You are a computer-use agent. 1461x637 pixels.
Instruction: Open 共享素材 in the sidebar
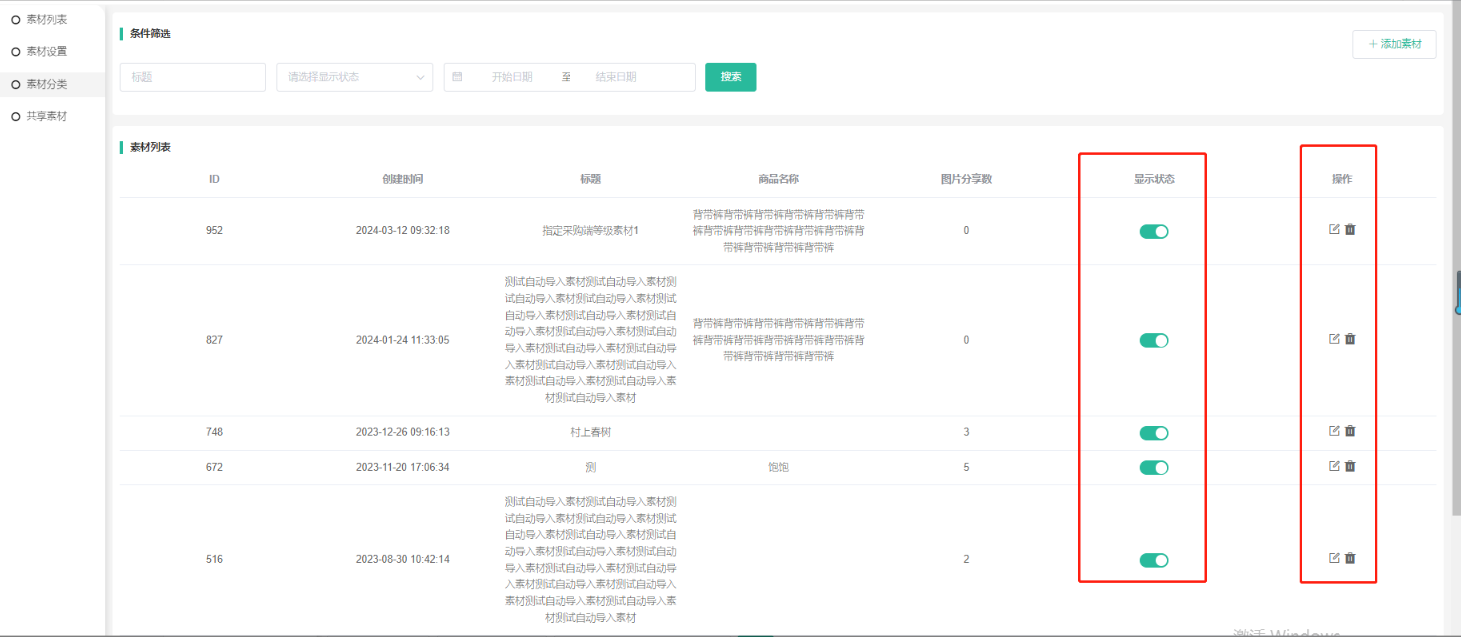coord(47,116)
